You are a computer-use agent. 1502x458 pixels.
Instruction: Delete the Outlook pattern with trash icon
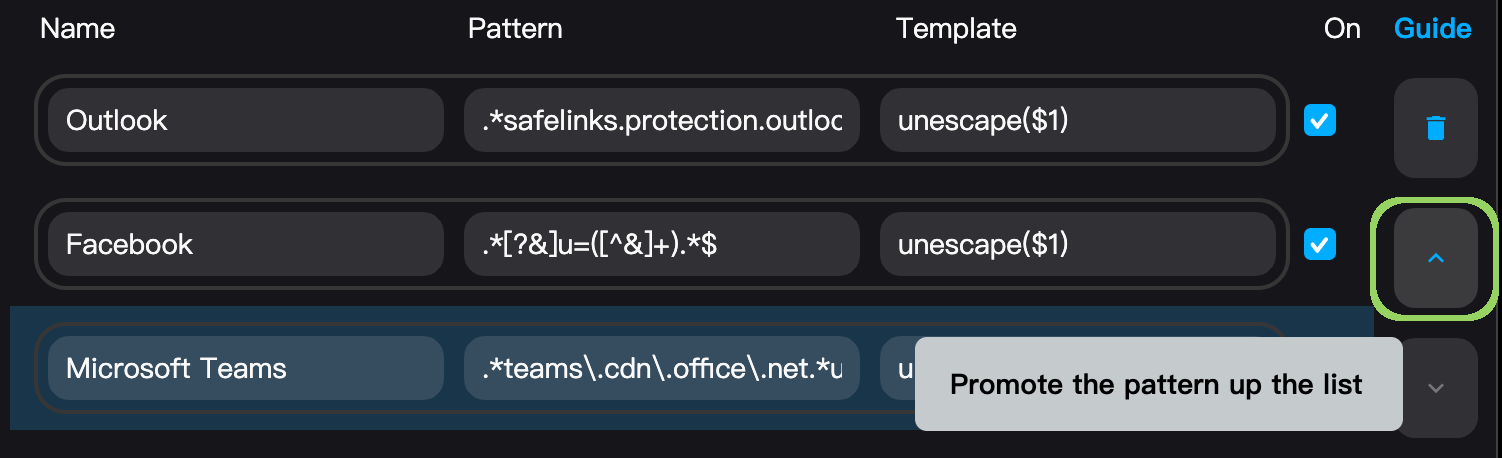pos(1435,128)
